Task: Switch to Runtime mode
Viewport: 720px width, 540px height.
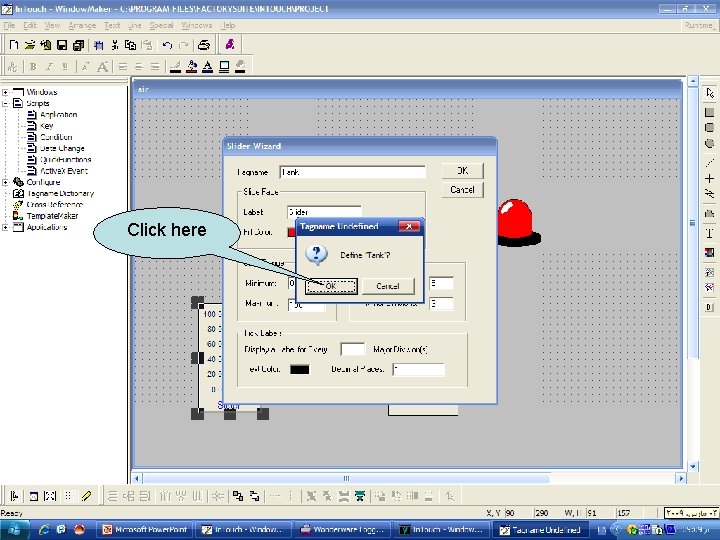Action: 698,25
